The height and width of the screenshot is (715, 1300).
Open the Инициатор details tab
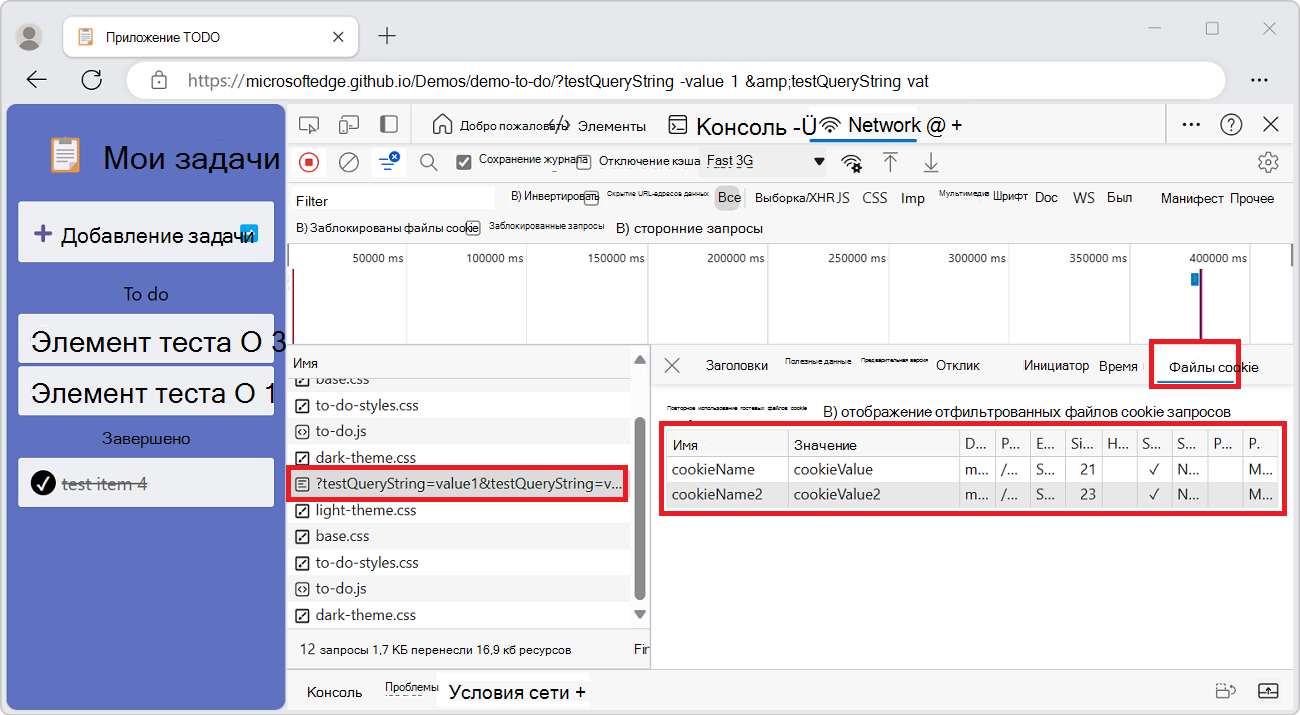click(1056, 366)
